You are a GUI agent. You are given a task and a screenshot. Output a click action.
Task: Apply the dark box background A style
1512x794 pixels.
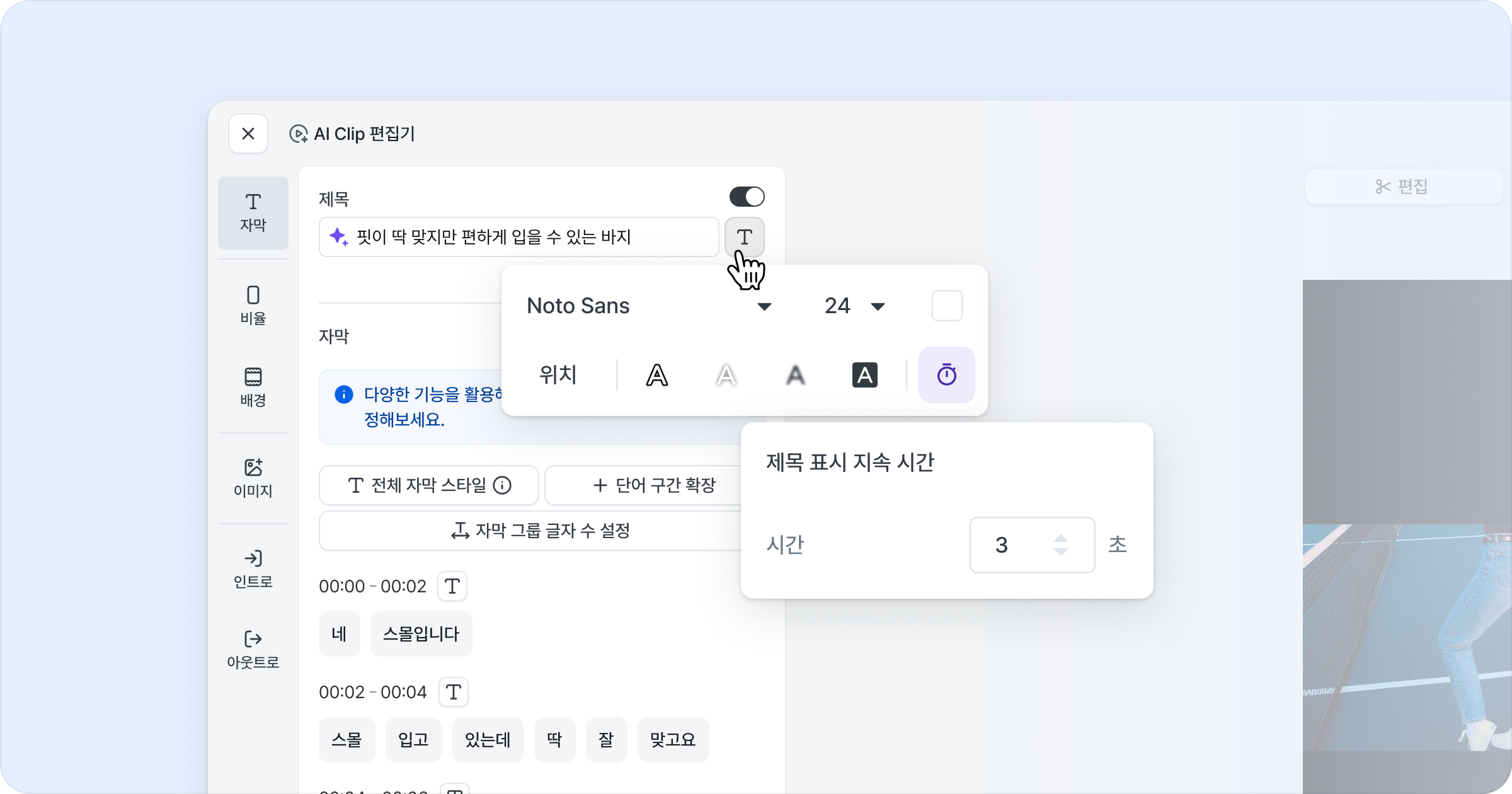pyautogui.click(x=865, y=375)
